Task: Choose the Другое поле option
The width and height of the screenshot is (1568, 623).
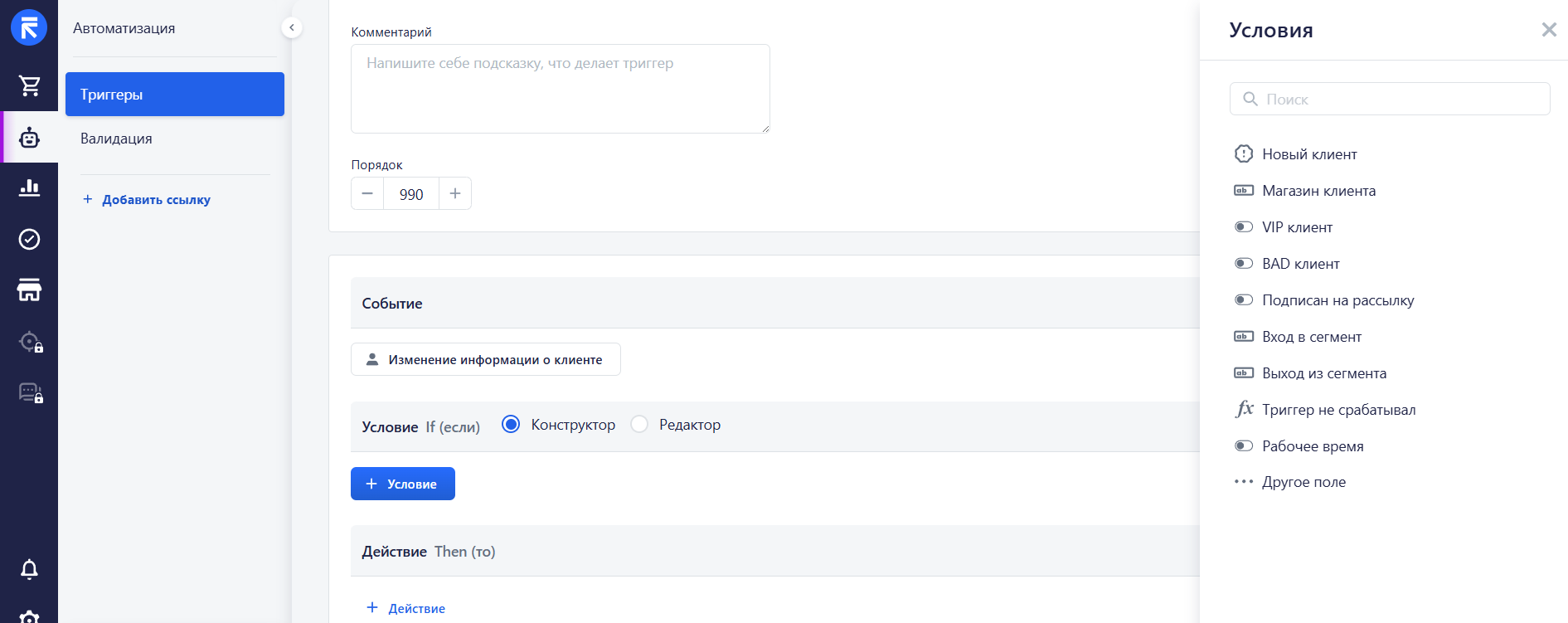Action: (x=1290, y=482)
